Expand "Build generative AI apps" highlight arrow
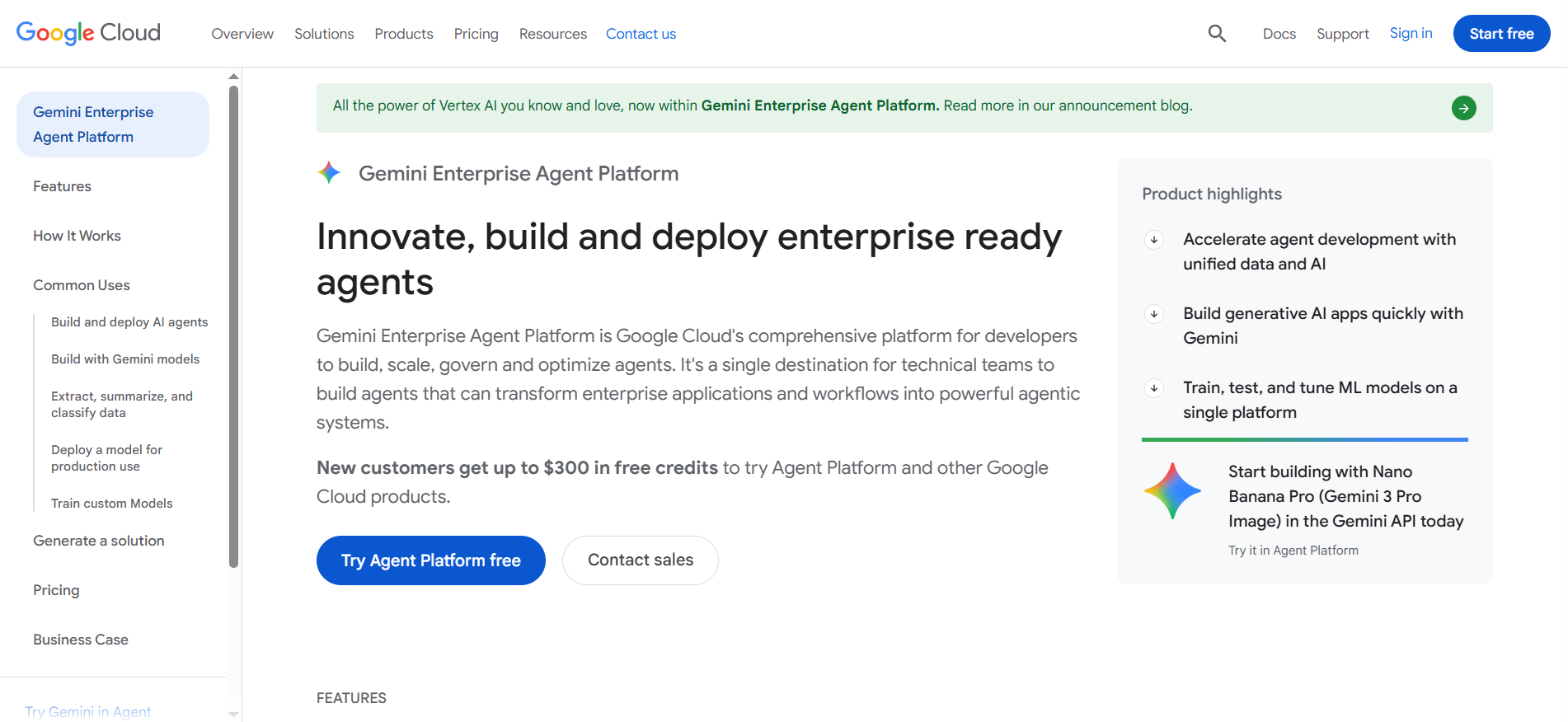Screen dimensions: 1568x722 [x=1154, y=314]
